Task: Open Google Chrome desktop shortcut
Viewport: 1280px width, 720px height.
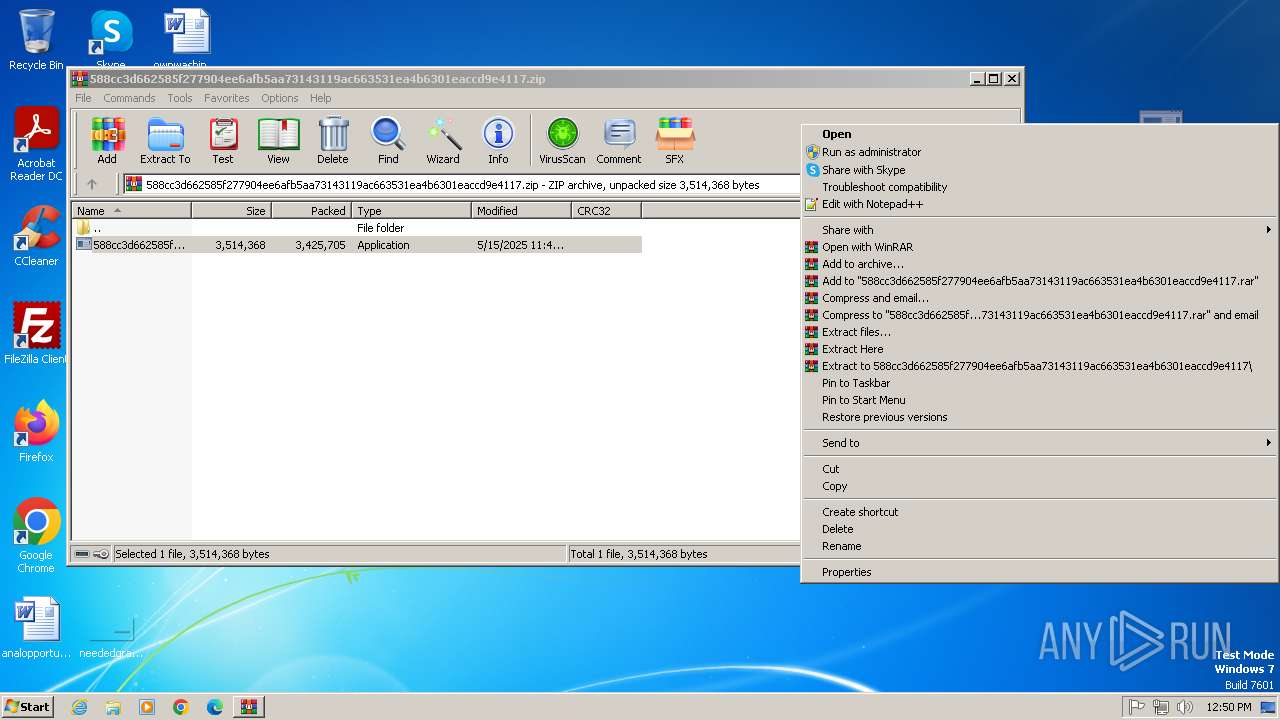Action: [x=36, y=536]
